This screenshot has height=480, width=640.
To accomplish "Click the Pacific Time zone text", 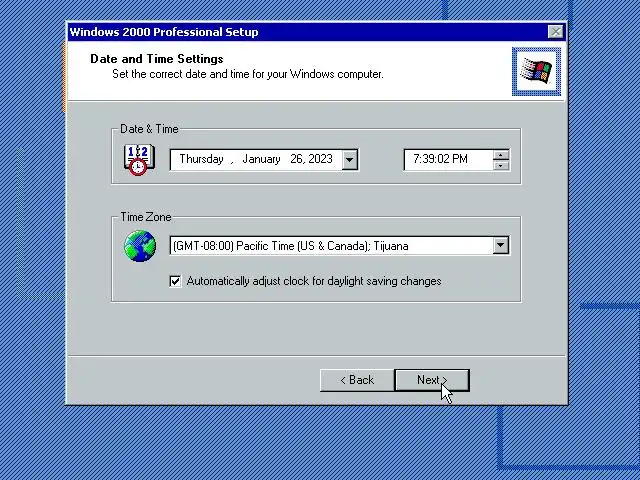I will (291, 246).
